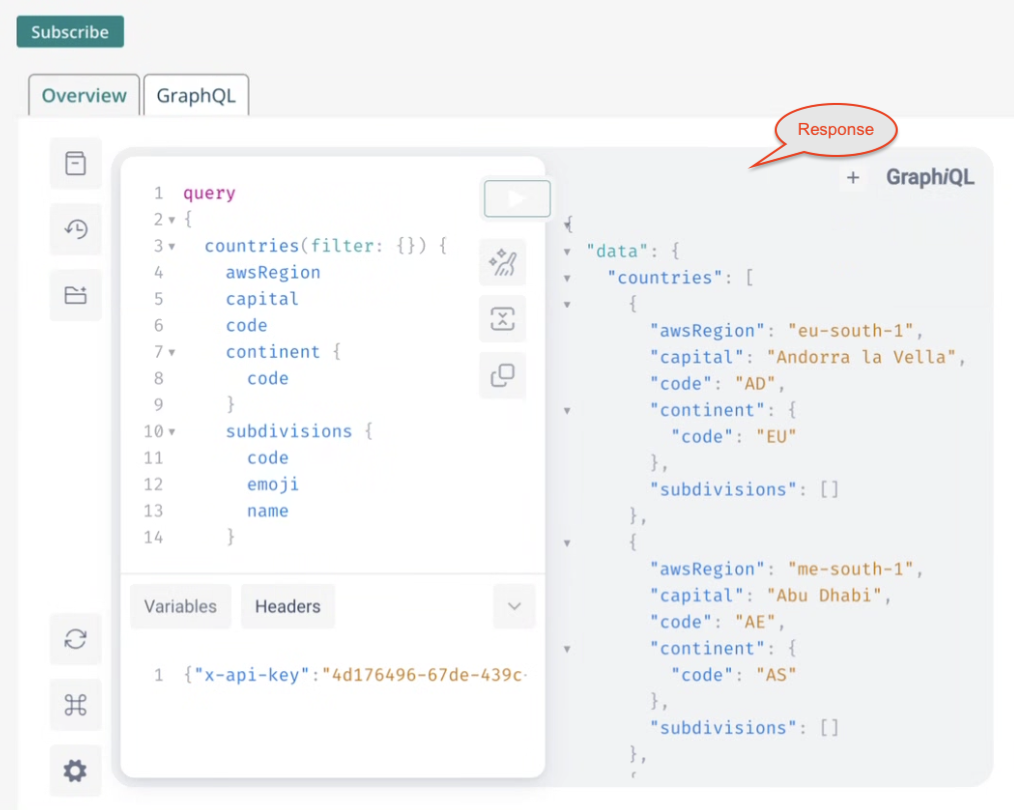This screenshot has width=1014, height=810.
Task: Fold the subdivisions block on line 10
Action: tap(172, 432)
